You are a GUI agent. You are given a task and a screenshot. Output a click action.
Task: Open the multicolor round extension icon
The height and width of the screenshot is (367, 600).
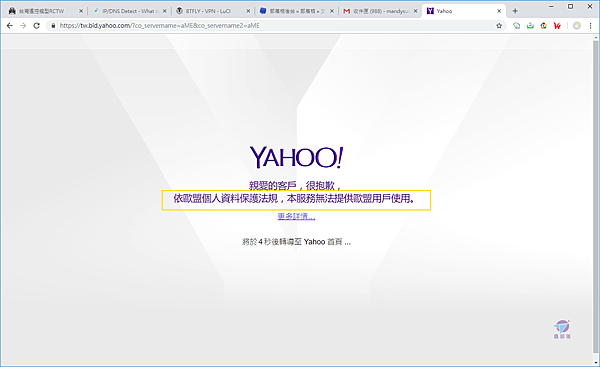point(543,26)
